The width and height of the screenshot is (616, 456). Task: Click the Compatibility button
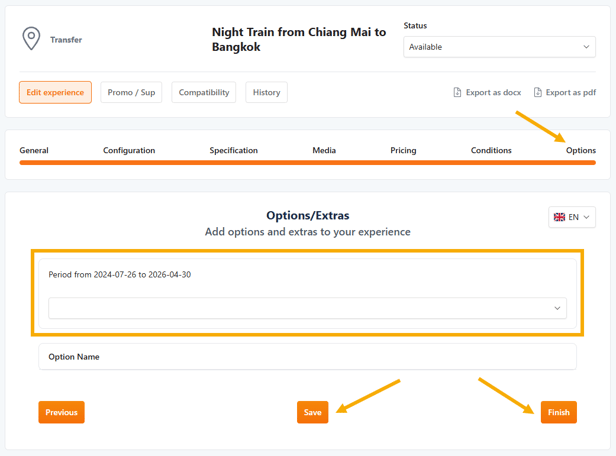tap(204, 92)
